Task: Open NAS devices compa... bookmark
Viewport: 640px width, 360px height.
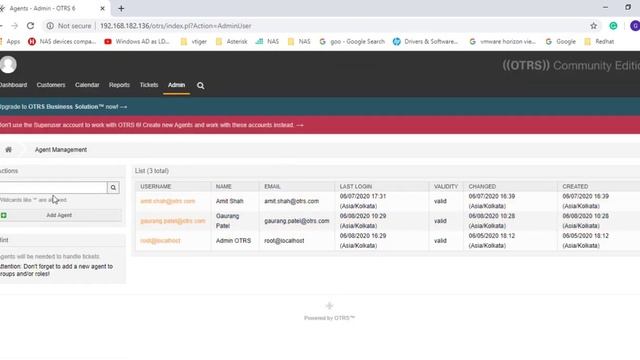Action: tap(62, 42)
